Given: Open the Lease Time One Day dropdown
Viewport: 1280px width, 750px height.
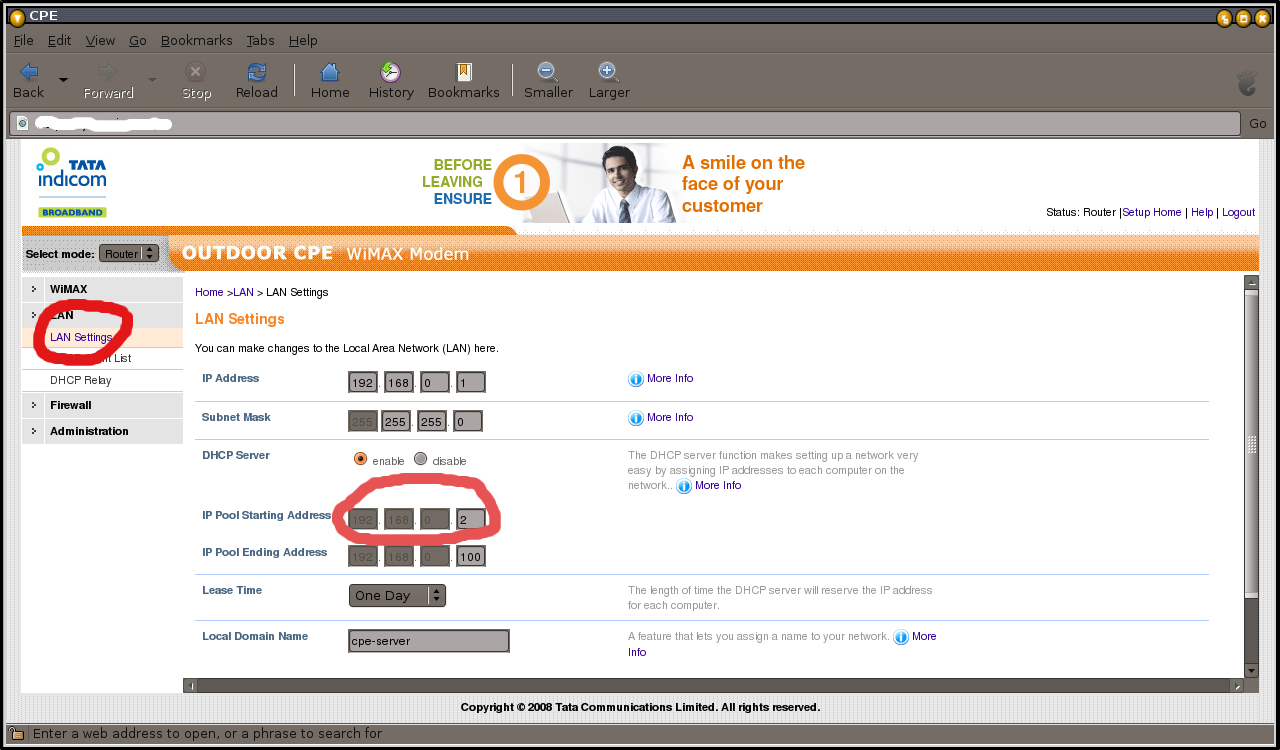Looking at the screenshot, I should pyautogui.click(x=397, y=595).
